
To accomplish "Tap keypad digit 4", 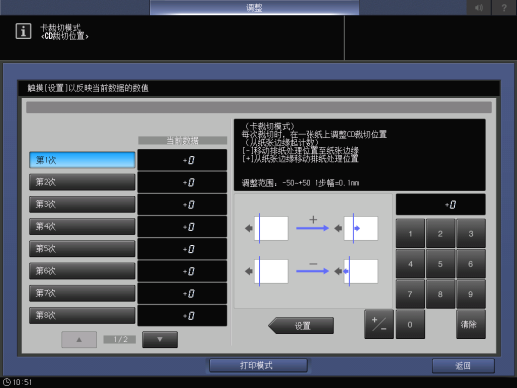I will point(410,264).
